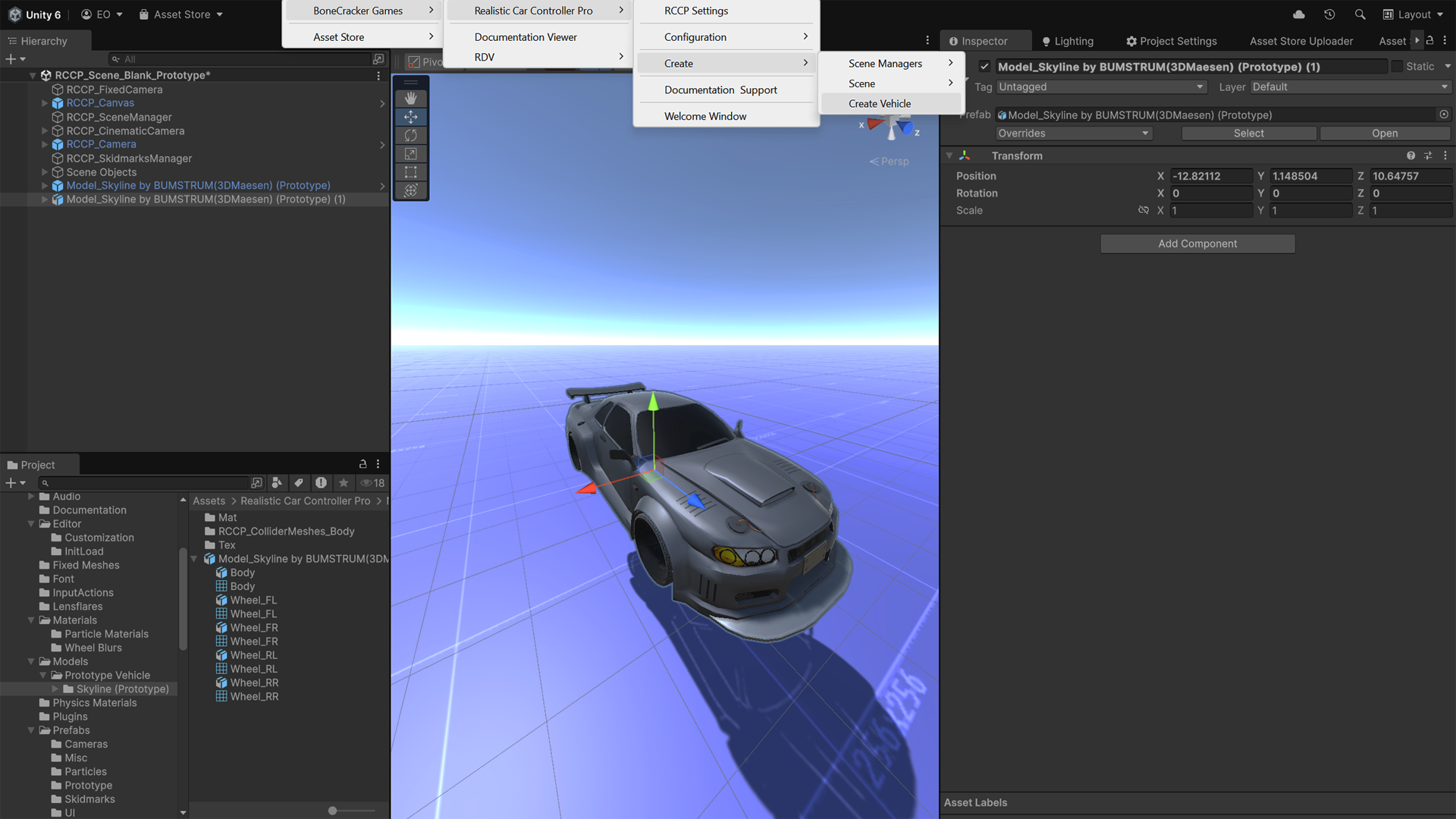Select the Rotate tool in scene toolbar
Image resolution: width=1456 pixels, height=819 pixels.
click(410, 135)
